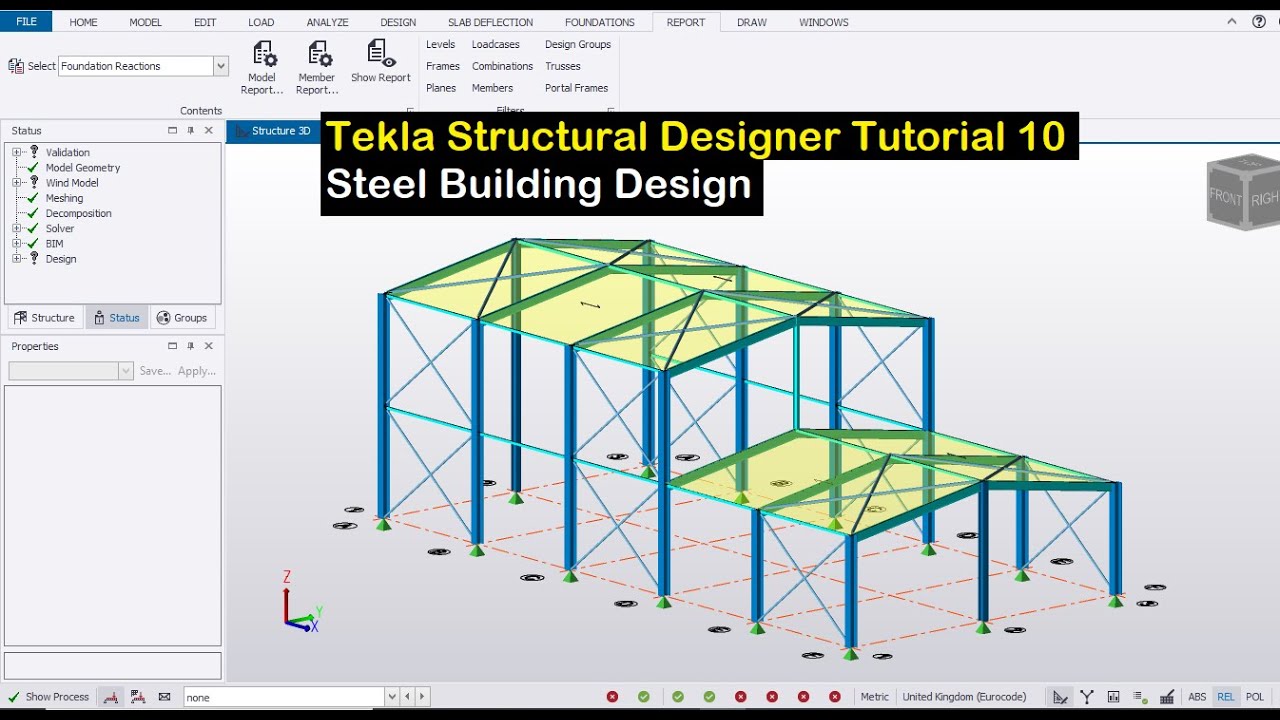Open Member Report settings
Screen dimensions: 1280x720
(x=317, y=67)
